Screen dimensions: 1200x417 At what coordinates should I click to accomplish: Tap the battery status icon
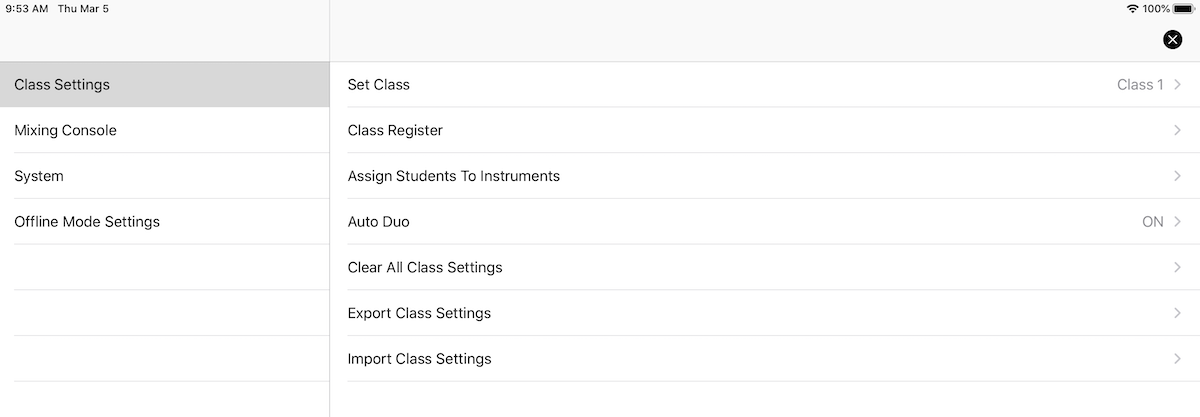pos(1183,8)
